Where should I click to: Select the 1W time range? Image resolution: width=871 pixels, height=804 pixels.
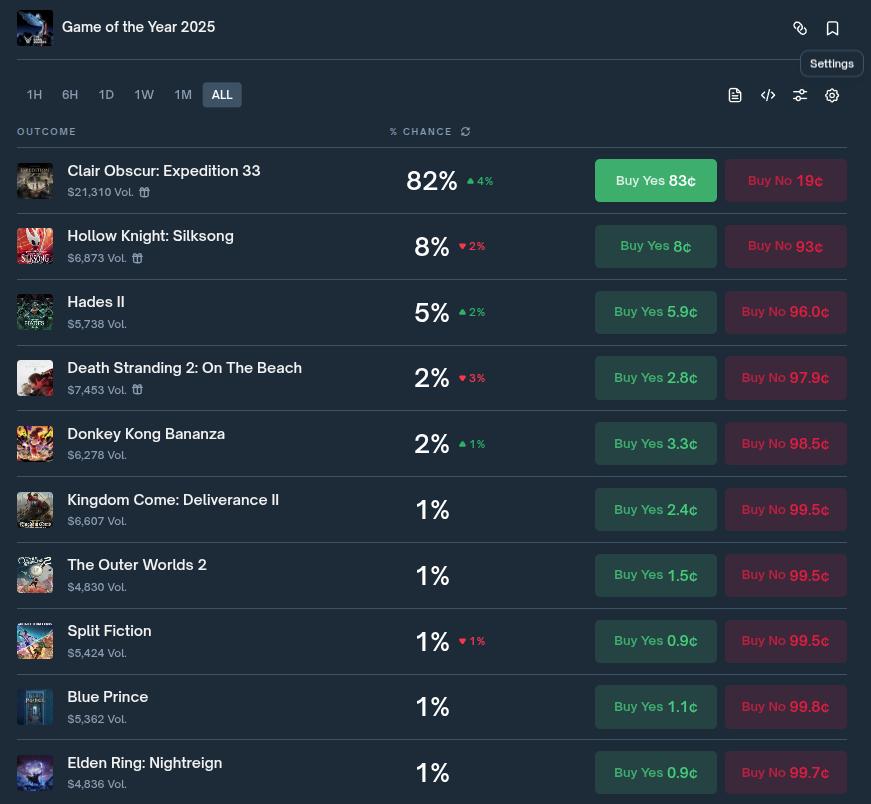point(144,95)
